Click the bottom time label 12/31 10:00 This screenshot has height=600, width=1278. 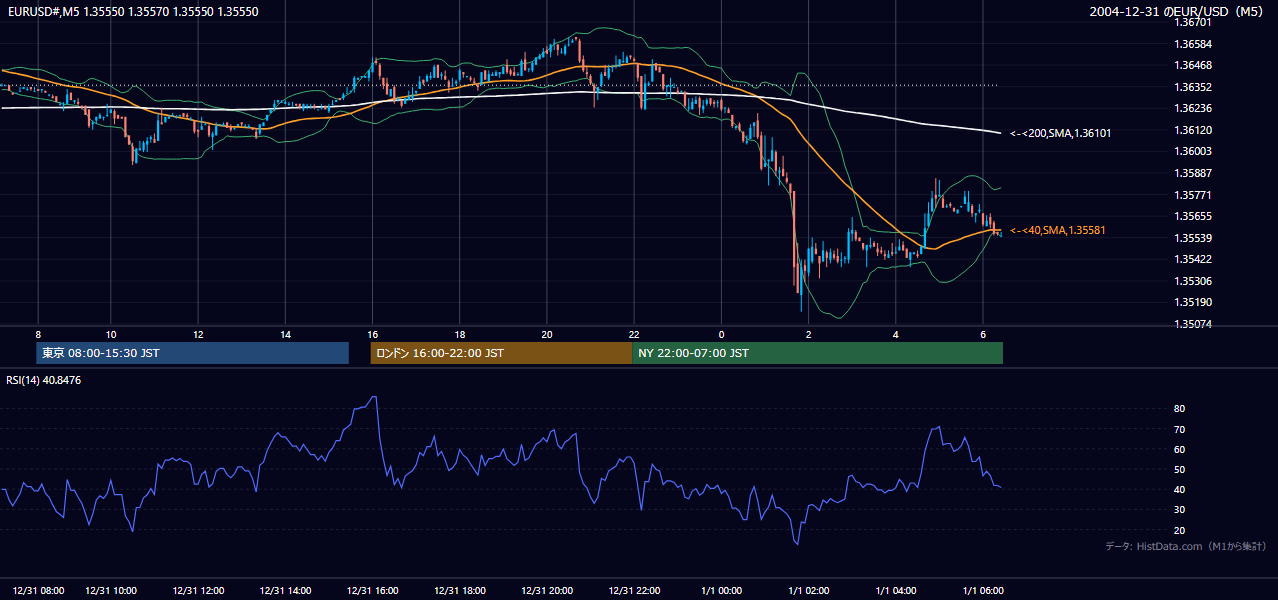[111, 590]
